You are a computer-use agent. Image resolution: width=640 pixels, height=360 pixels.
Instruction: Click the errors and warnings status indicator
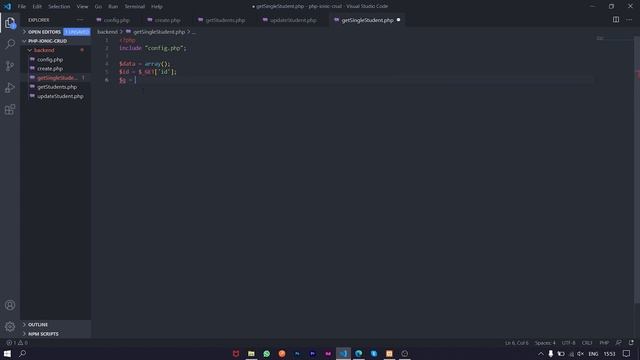point(17,342)
